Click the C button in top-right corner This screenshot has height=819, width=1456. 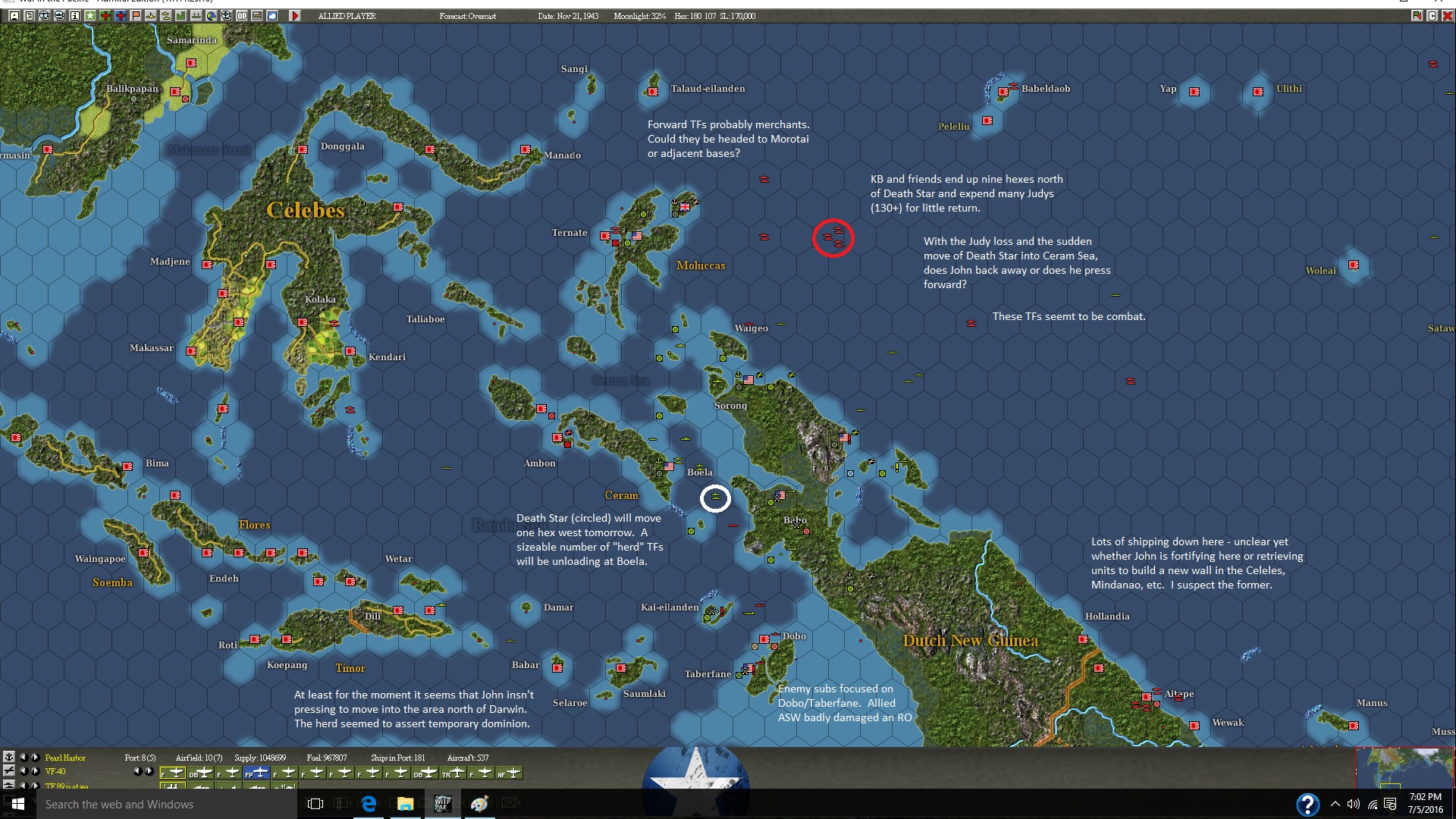pos(1432,16)
